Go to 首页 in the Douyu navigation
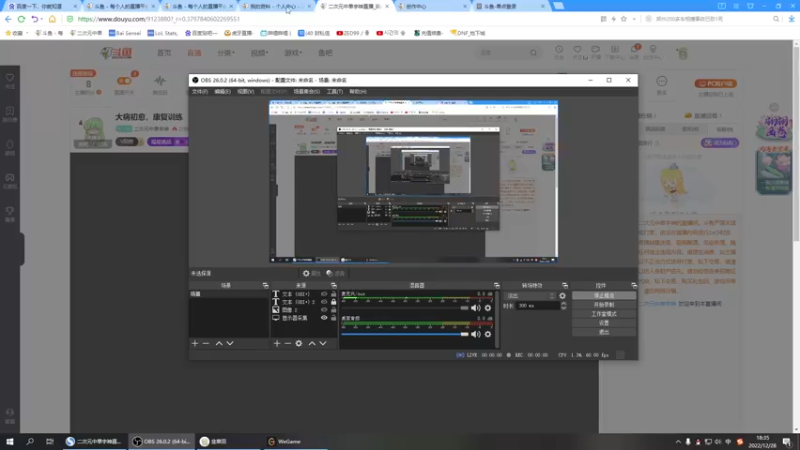This screenshot has height=450, width=800. tap(164, 53)
